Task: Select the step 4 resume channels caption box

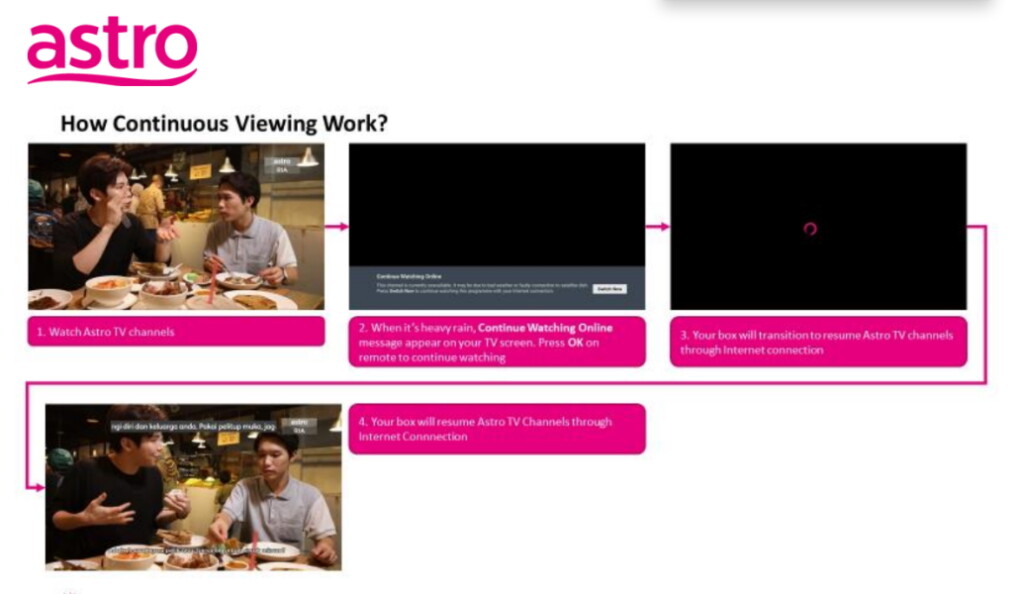Action: pos(496,429)
